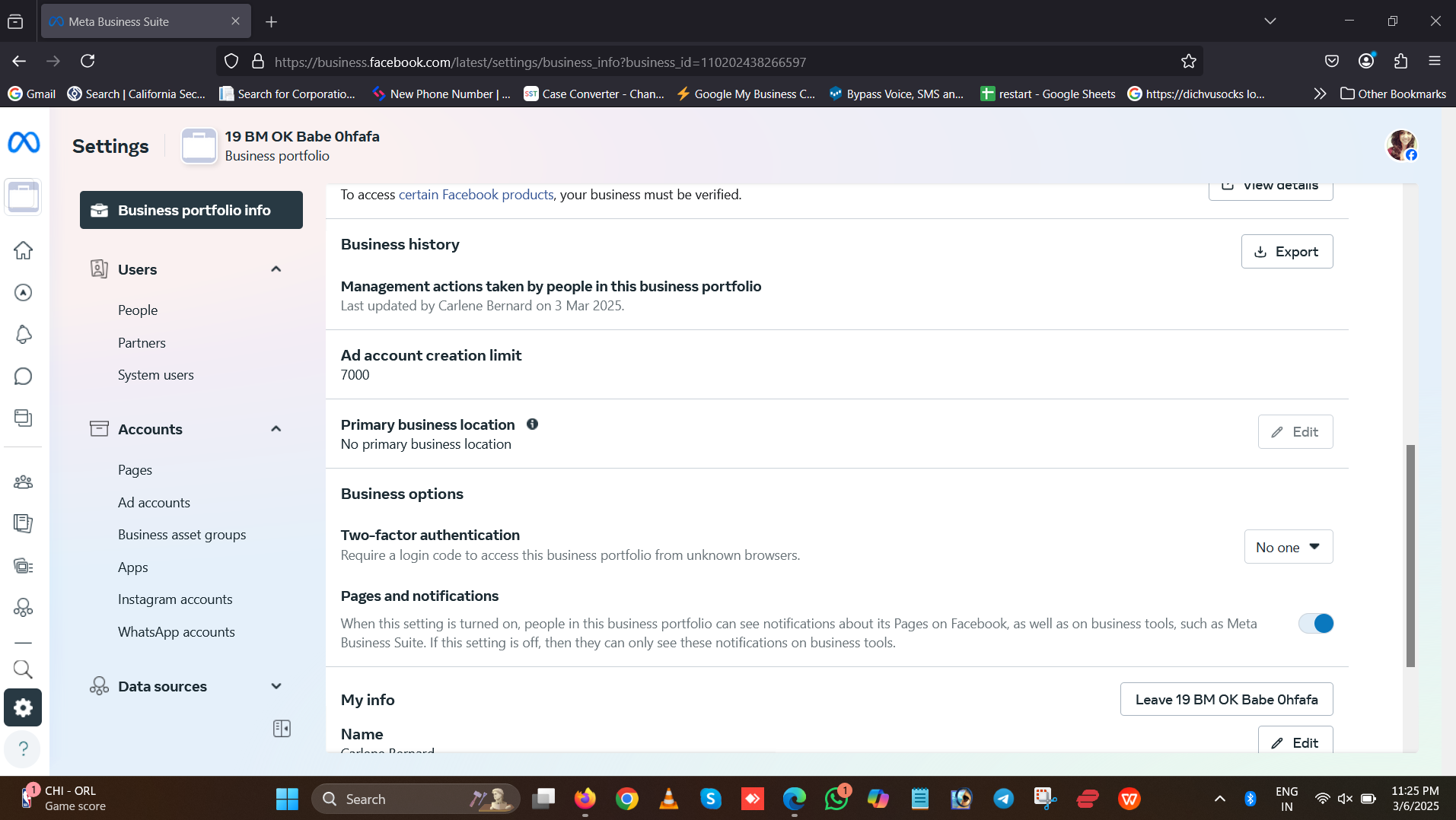Click the compass icon in left rail
This screenshot has height=820, width=1456.
click(24, 293)
